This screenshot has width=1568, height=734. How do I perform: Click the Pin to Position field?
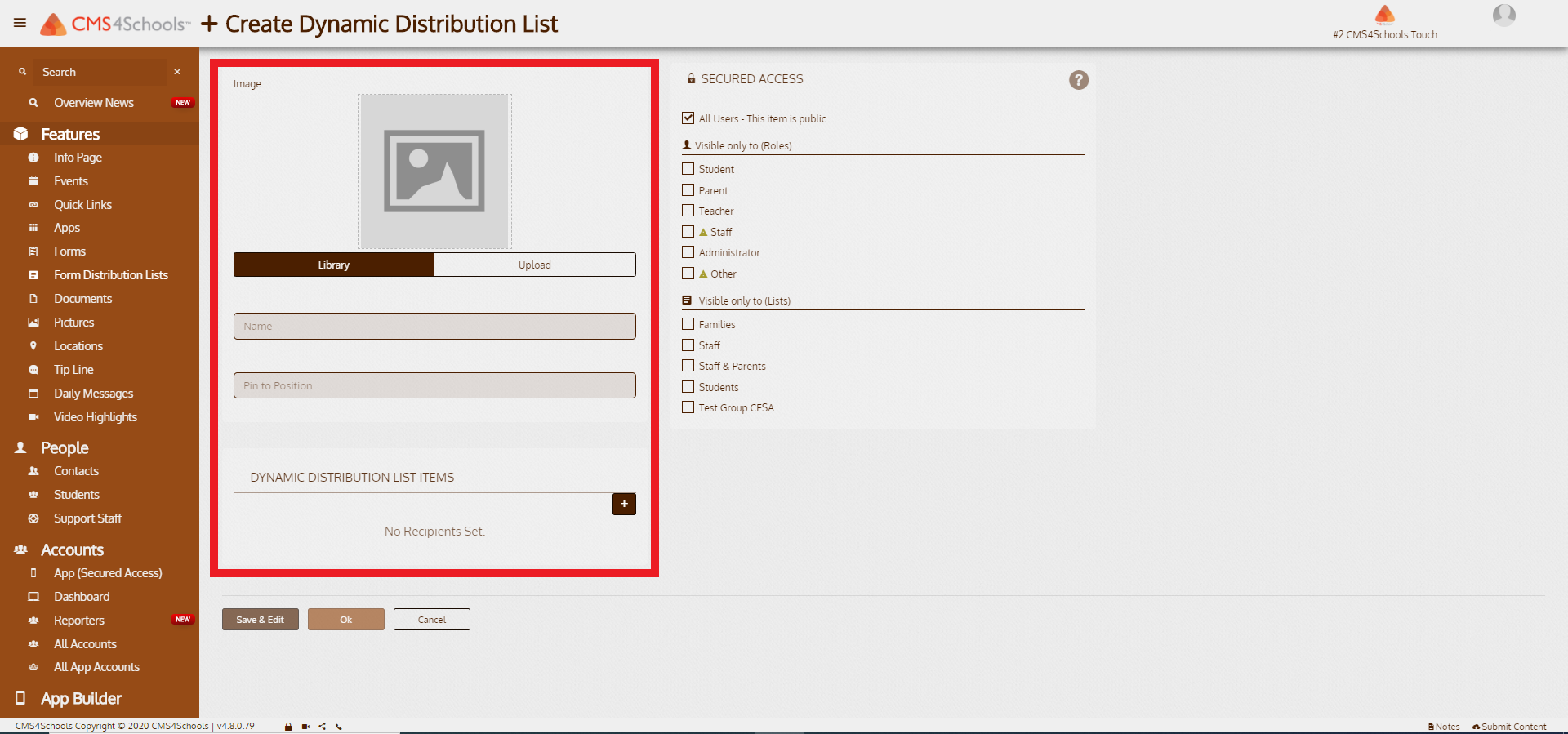tap(434, 385)
